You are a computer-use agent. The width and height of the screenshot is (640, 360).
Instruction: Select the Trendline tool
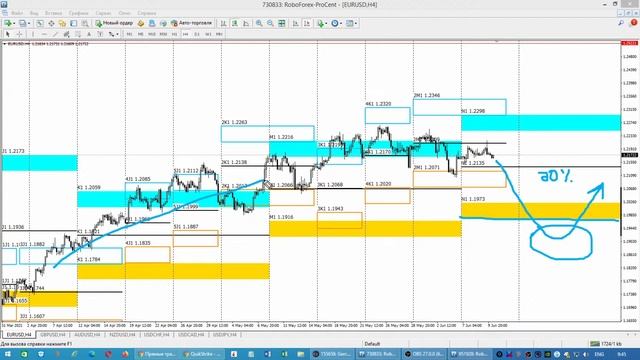coord(56,34)
